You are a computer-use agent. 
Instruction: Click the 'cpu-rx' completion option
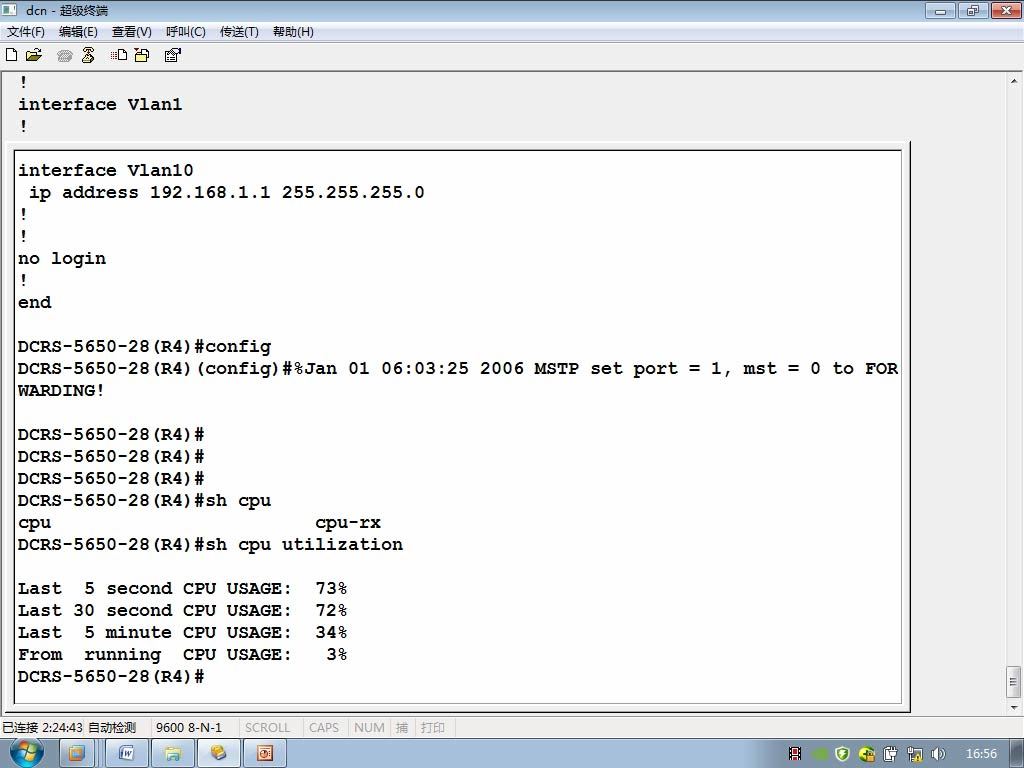(x=347, y=522)
